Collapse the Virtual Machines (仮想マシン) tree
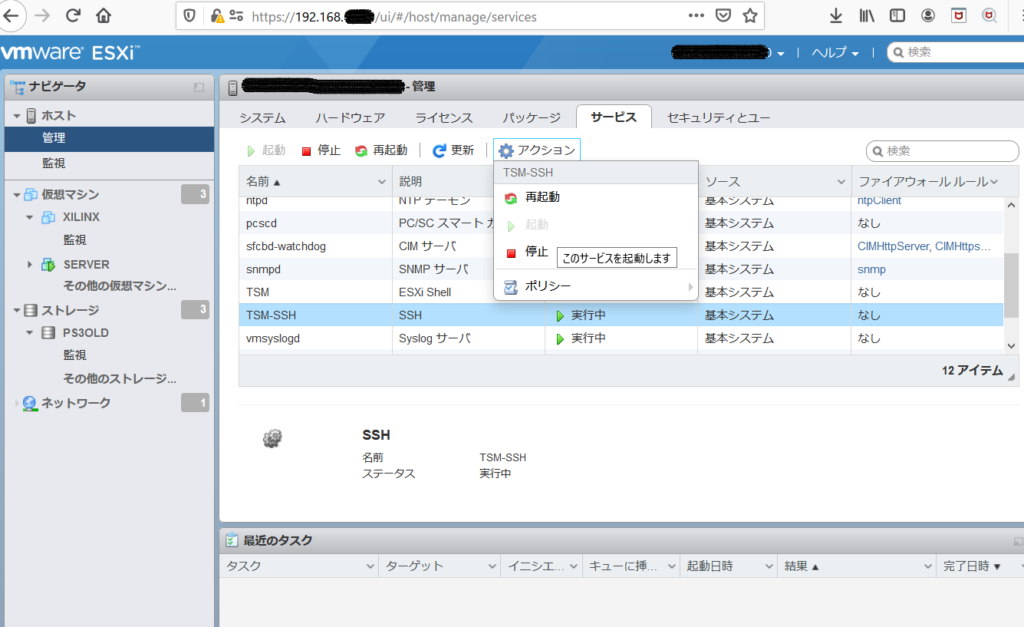Viewport: 1024px width, 627px height. coord(16,194)
